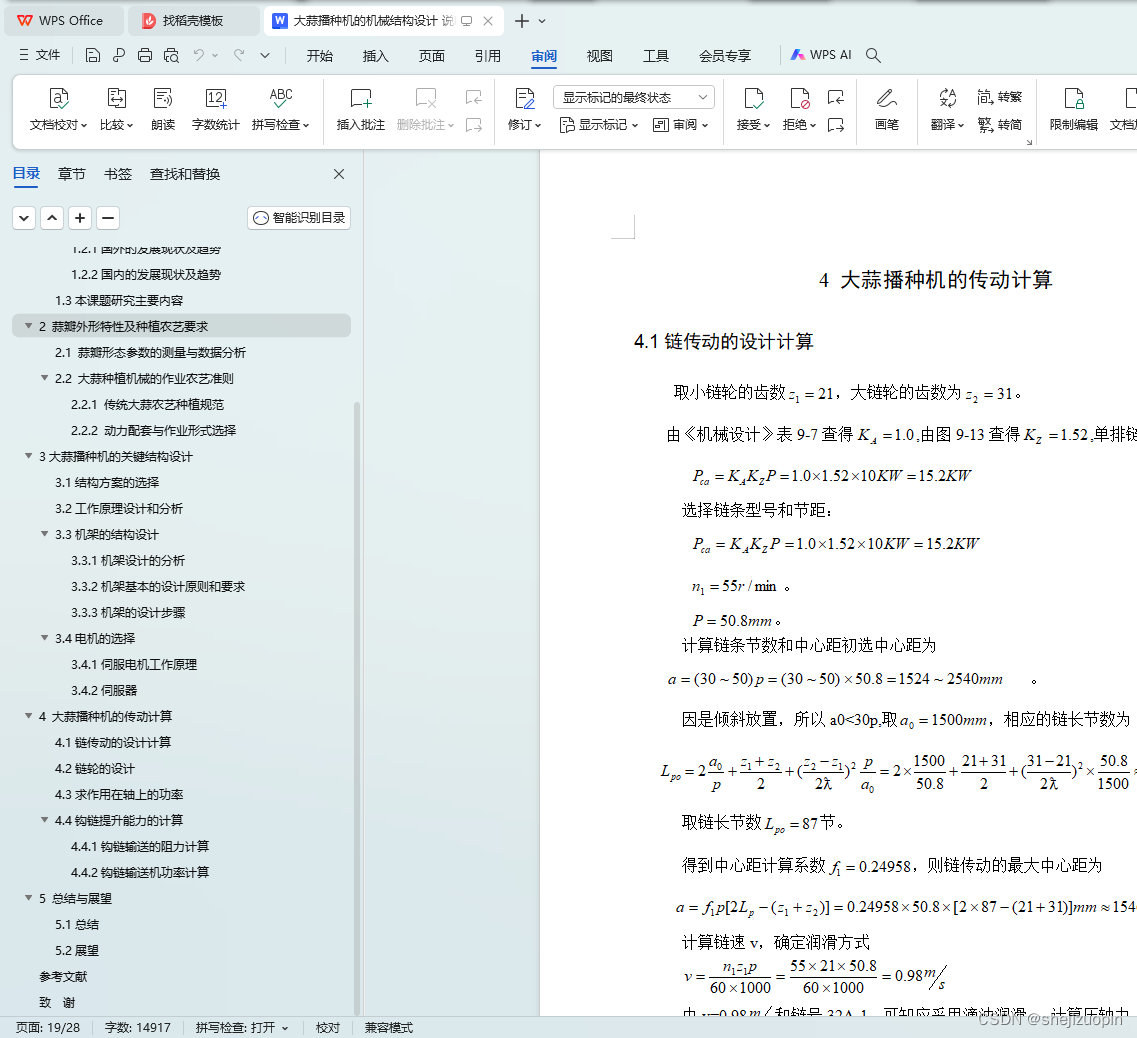Click 插入批注 to insert a comment

tap(360, 110)
